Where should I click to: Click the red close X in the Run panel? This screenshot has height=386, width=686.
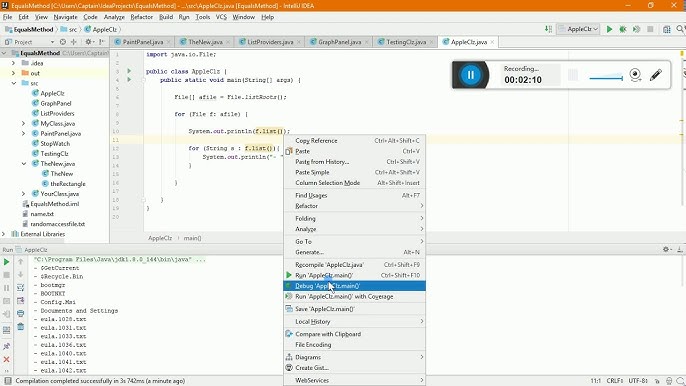tap(7, 359)
